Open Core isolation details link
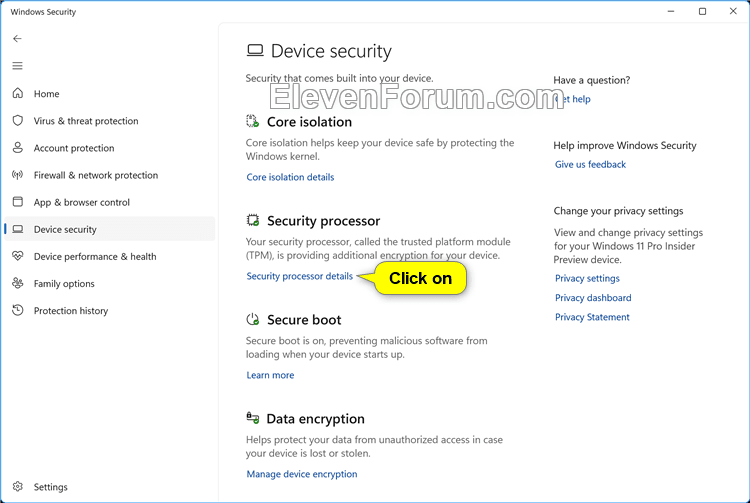Viewport: 750px width, 503px height. (290, 177)
